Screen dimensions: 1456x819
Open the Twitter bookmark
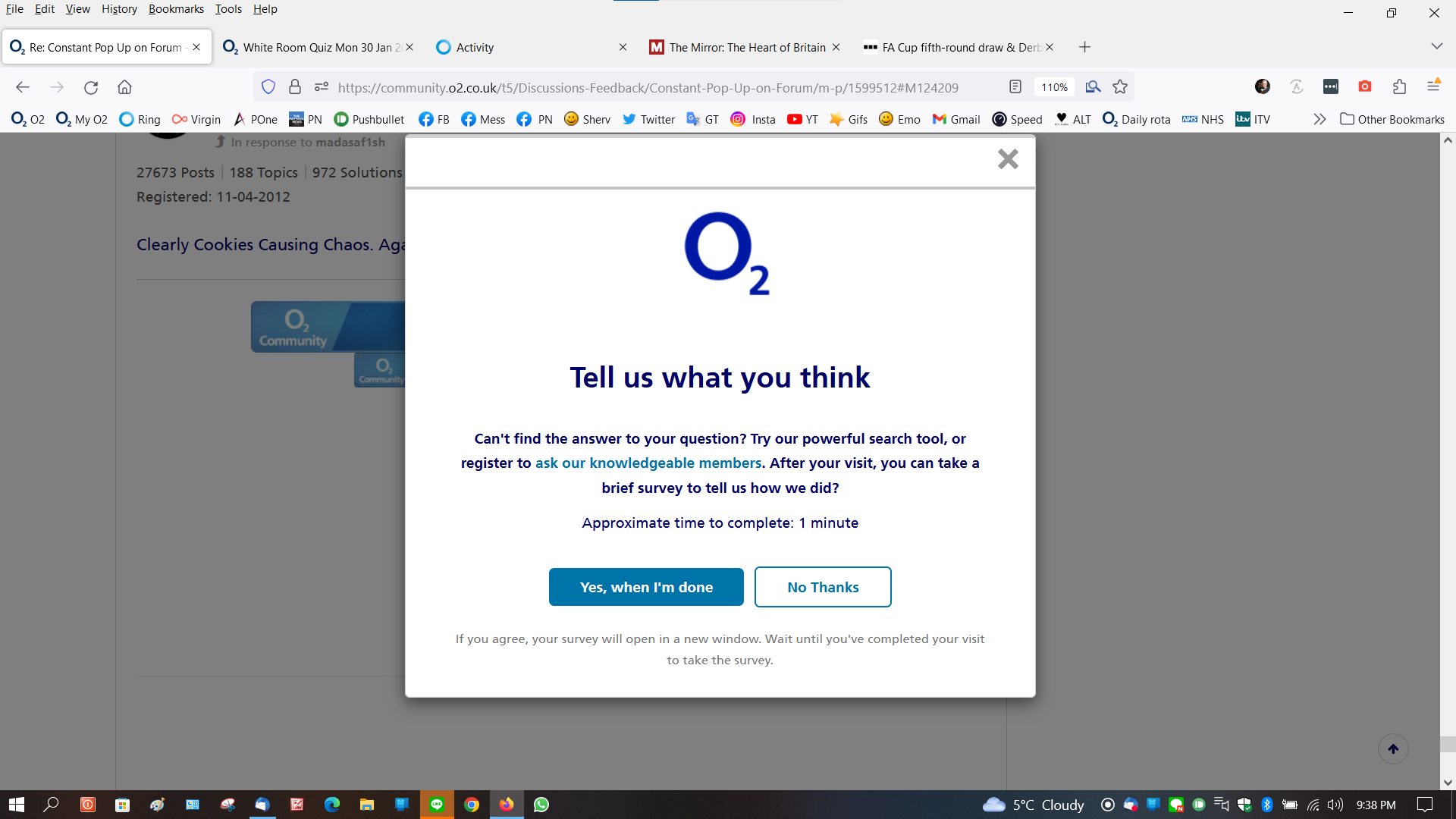[648, 119]
